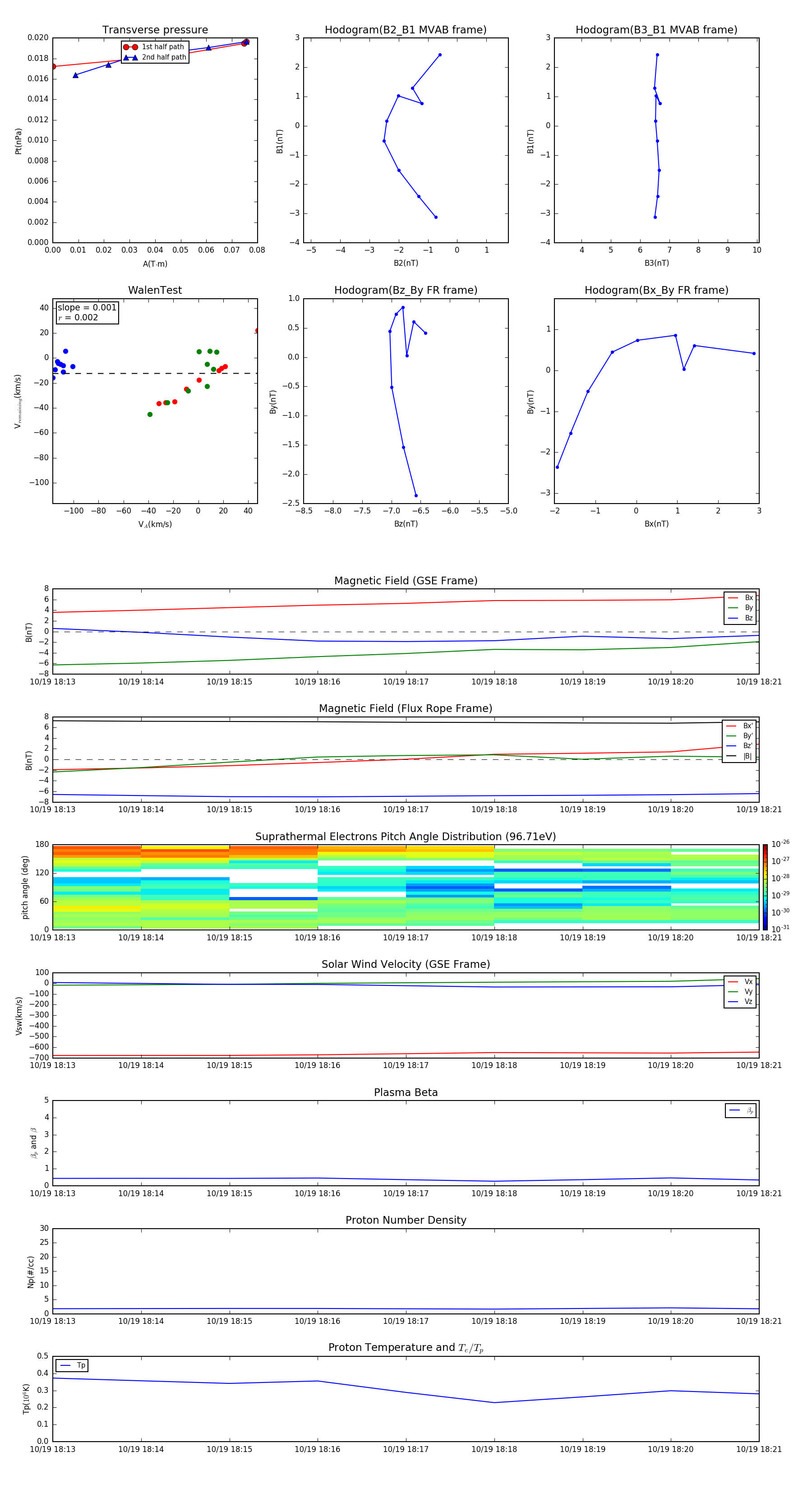Click the 'Proton Number Density' title
The height and width of the screenshot is (1489, 812).
[406, 1220]
